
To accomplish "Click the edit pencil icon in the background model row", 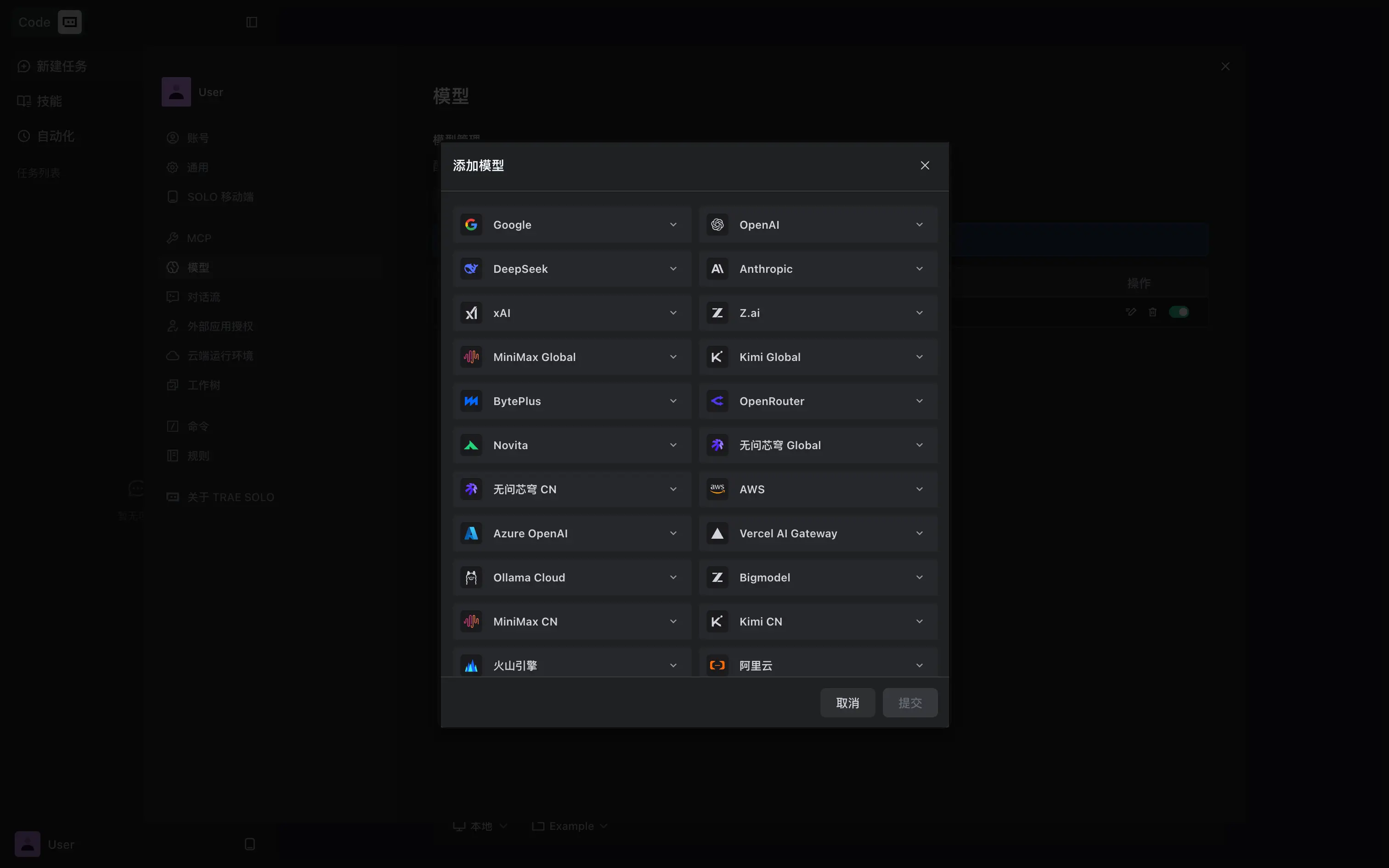I will pyautogui.click(x=1131, y=312).
